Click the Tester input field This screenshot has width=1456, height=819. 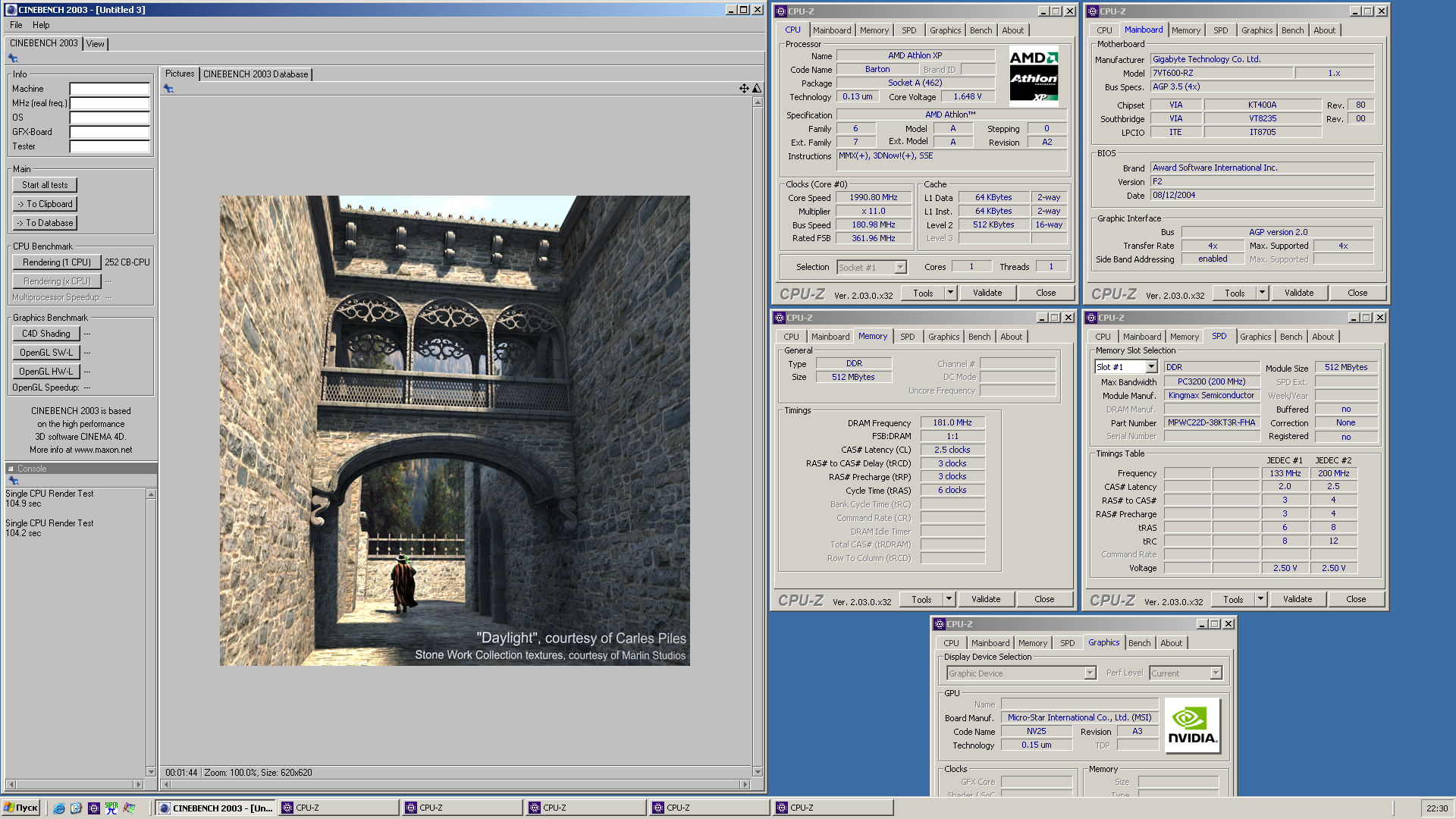pyautogui.click(x=109, y=146)
